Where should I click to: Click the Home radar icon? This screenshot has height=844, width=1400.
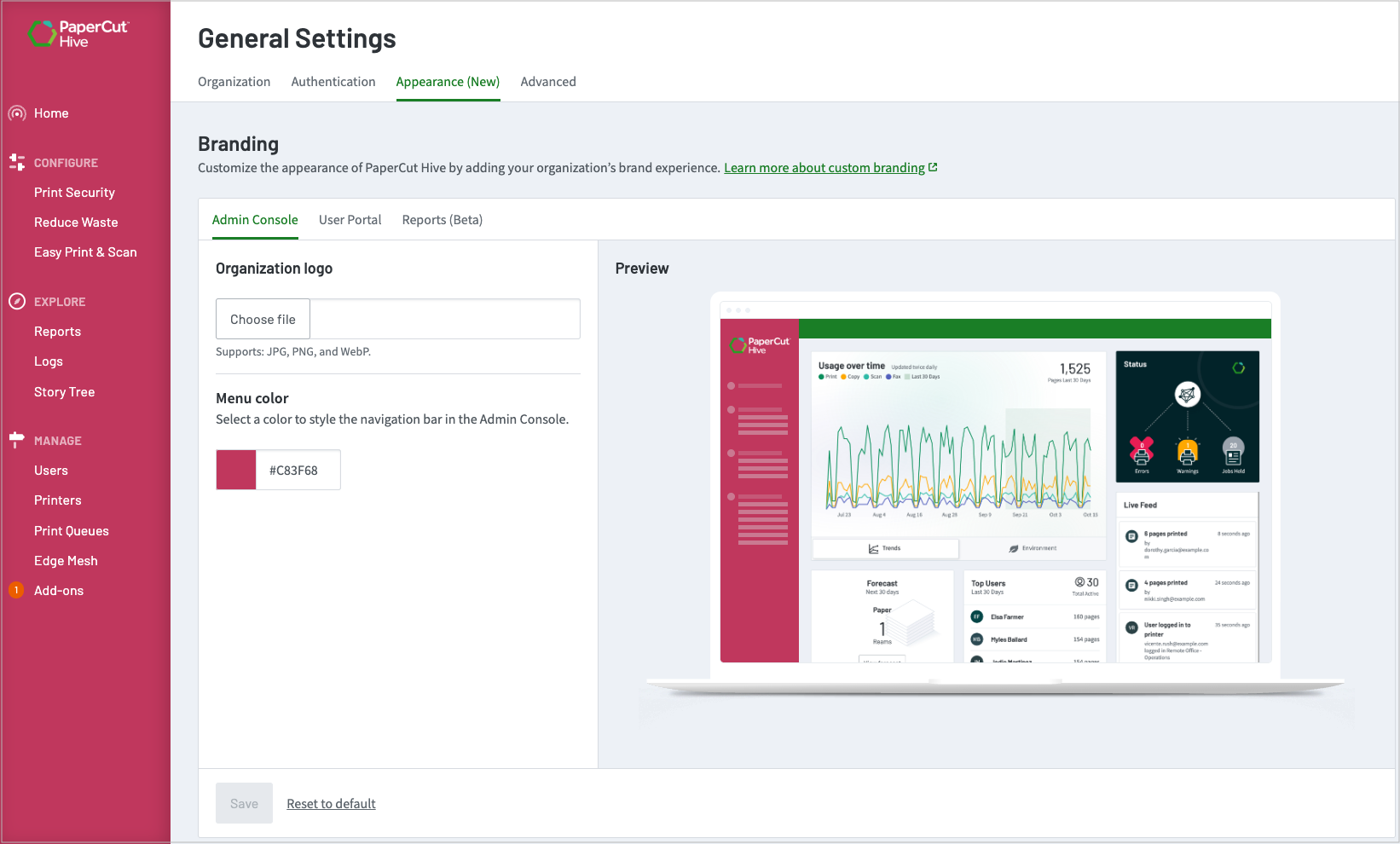(17, 113)
